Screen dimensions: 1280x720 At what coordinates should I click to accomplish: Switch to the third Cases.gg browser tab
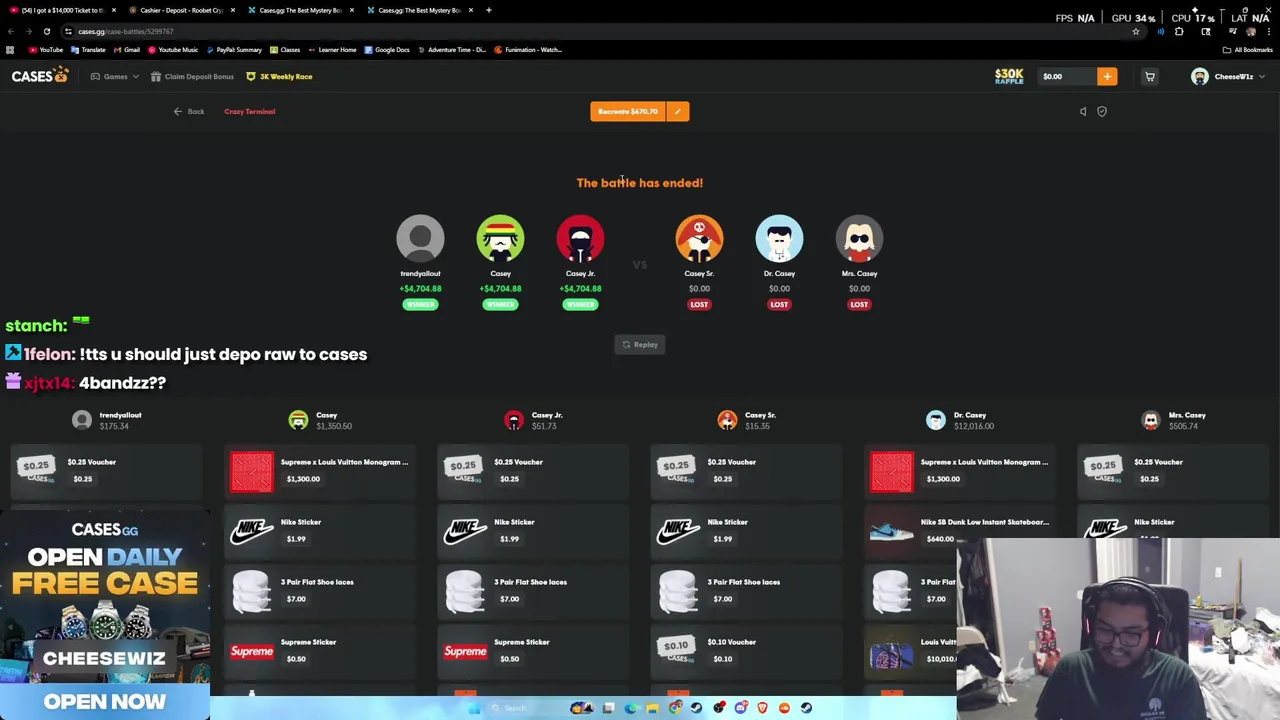(300, 10)
